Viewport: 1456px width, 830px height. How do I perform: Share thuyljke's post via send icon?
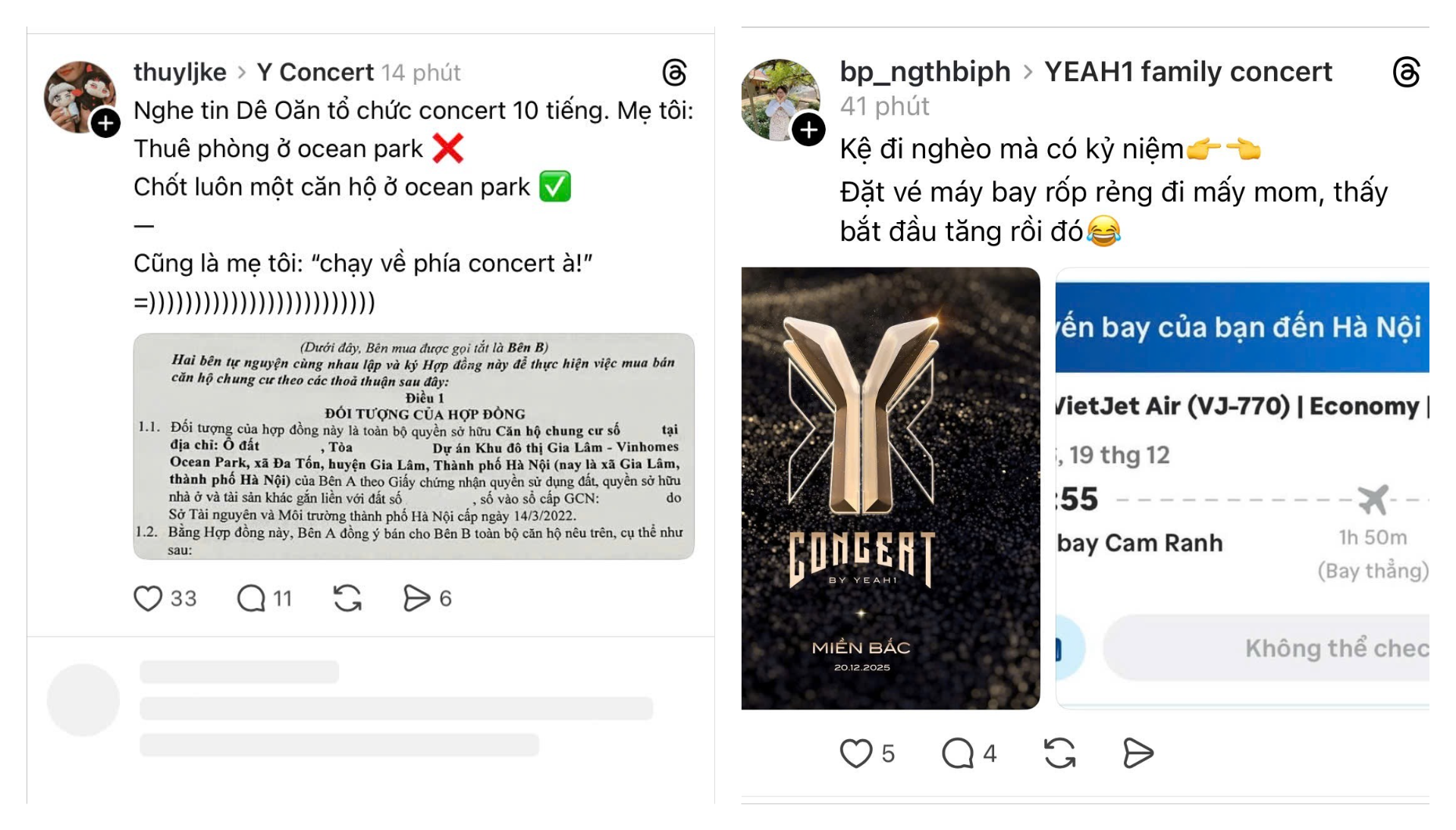coord(416,598)
